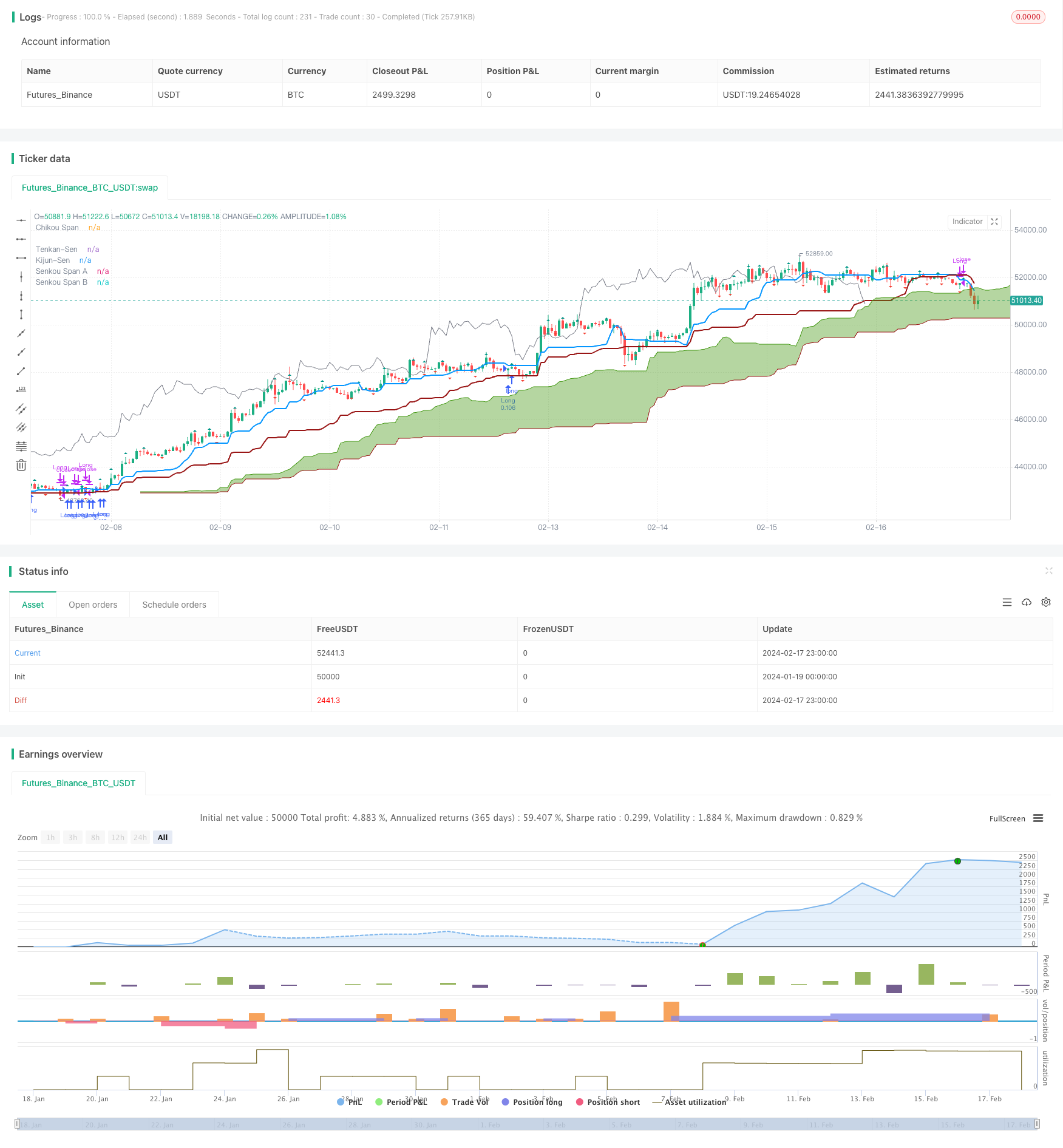Select the diagonal straight line tool
Image resolution: width=1063 pixels, height=1148 pixels.
coord(21,333)
